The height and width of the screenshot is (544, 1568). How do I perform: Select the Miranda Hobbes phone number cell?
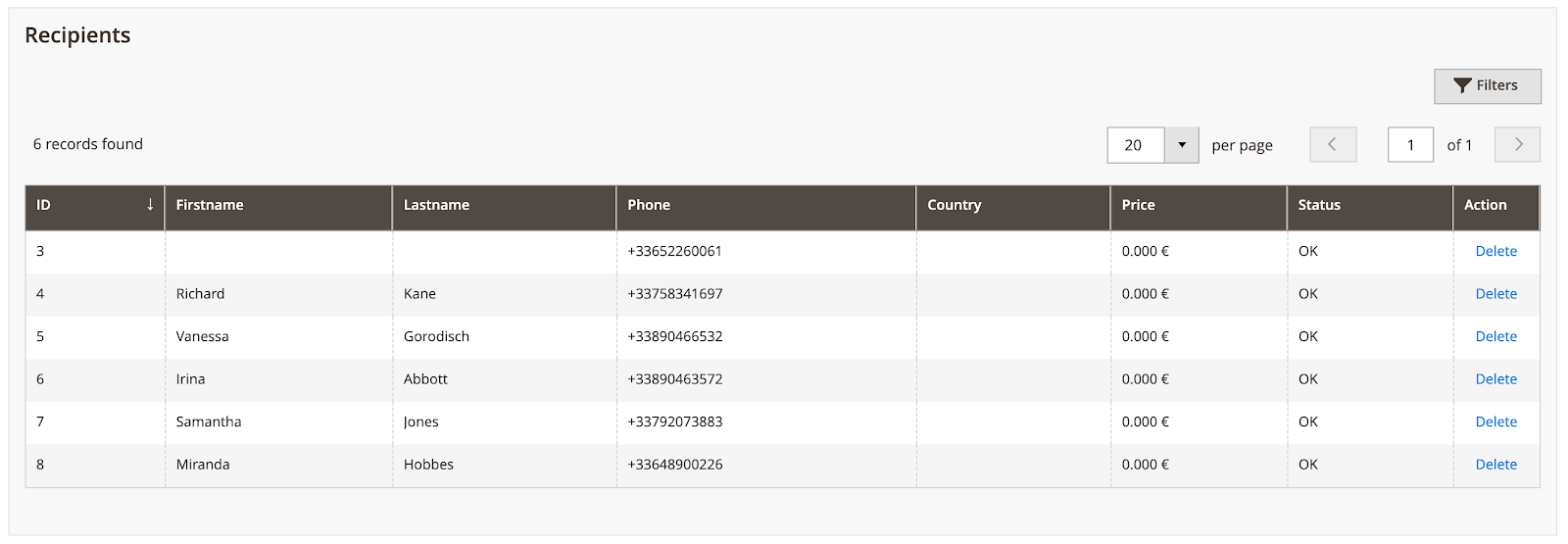pos(675,465)
